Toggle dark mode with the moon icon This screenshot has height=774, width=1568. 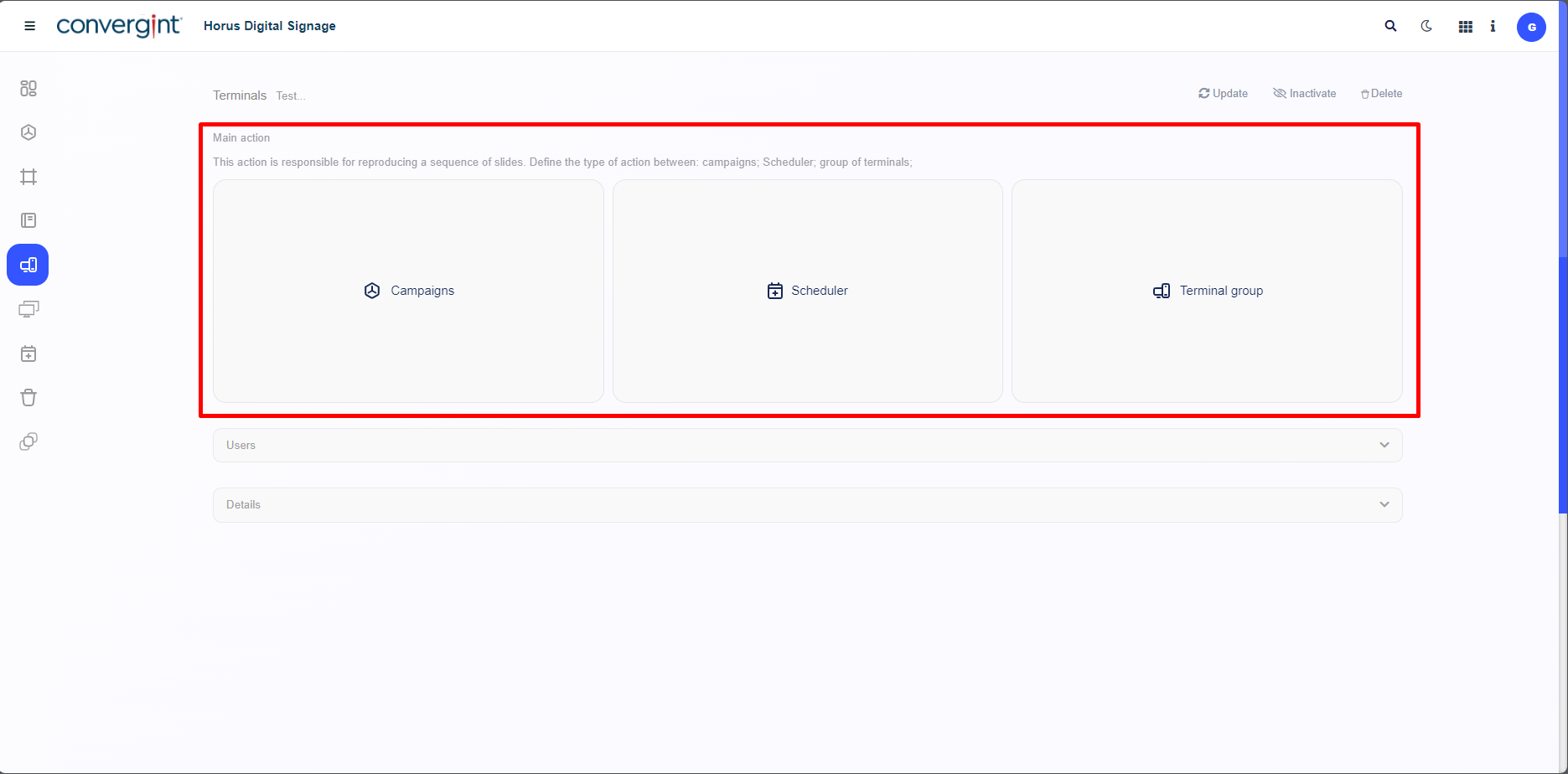point(1426,26)
